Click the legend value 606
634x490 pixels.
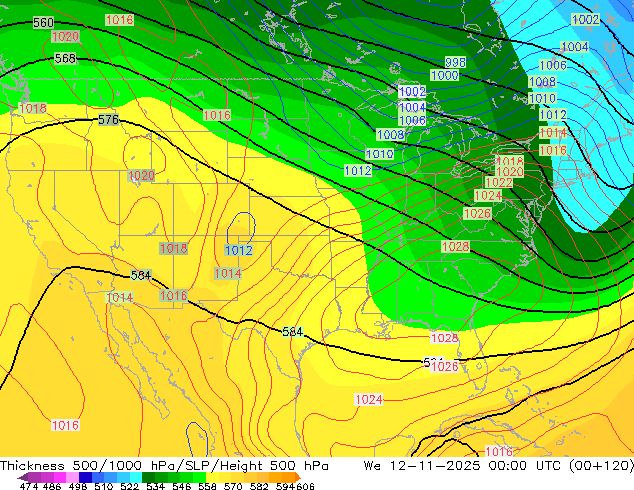305,486
